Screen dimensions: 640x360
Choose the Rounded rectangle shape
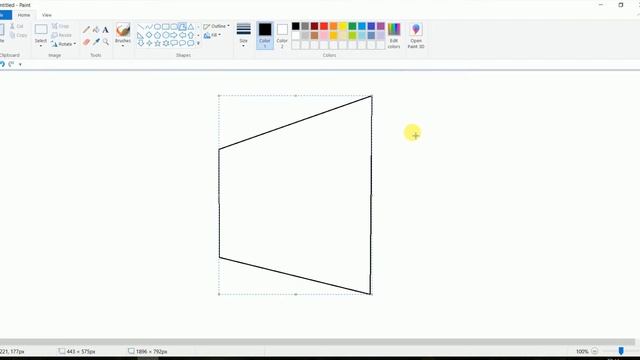pos(174,27)
